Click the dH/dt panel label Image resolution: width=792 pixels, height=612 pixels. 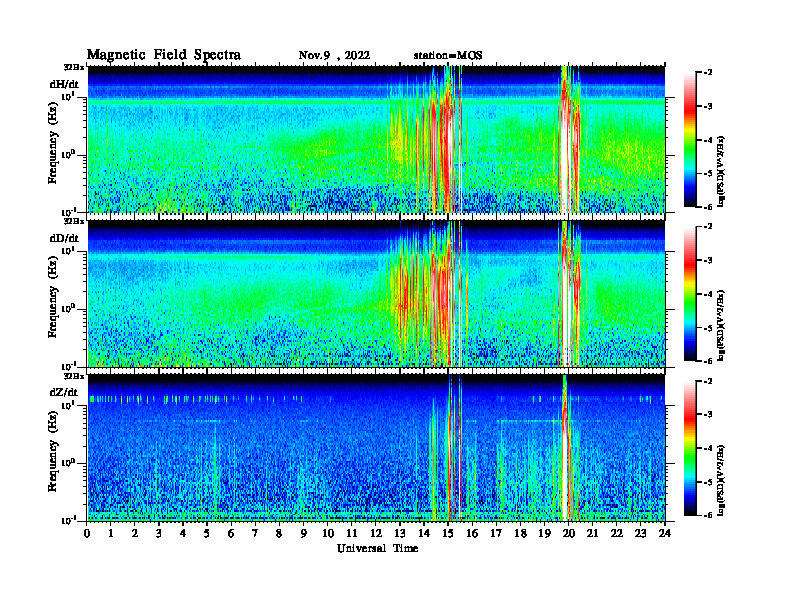(x=64, y=85)
